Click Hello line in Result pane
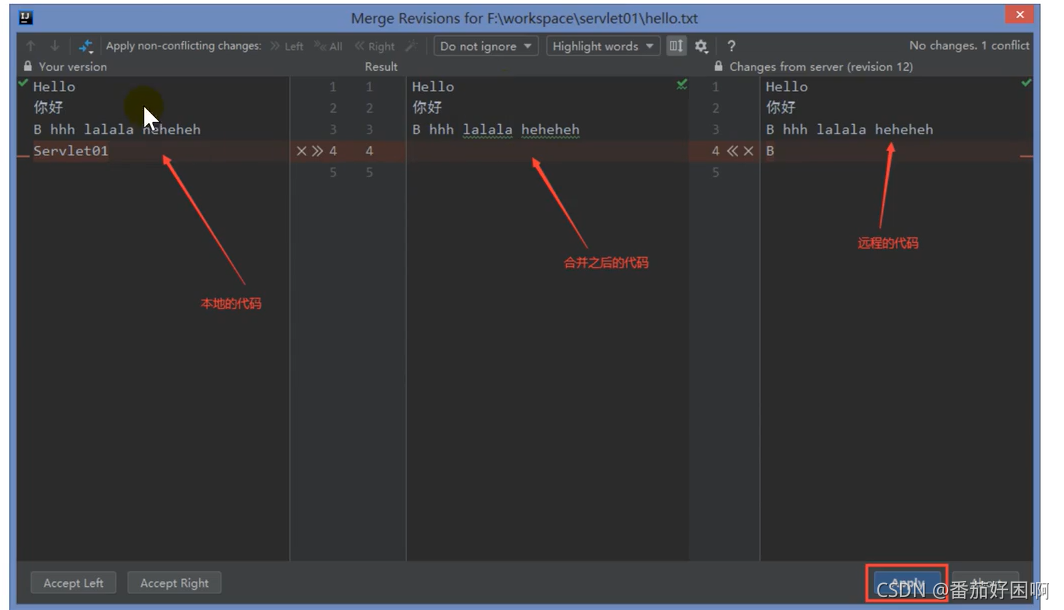1064x610 pixels. (433, 87)
